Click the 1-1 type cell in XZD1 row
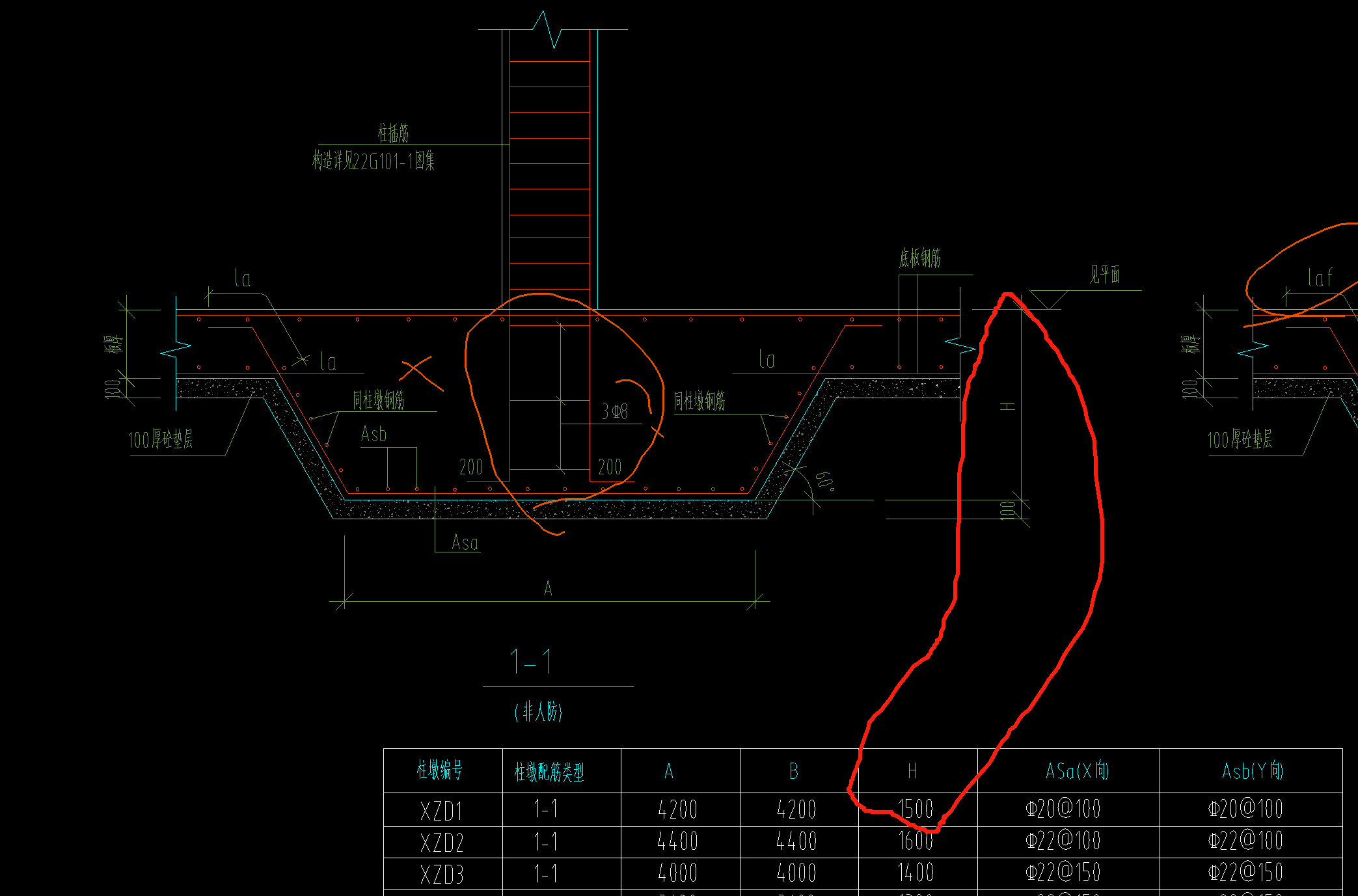Viewport: 1358px width, 896px height. click(545, 809)
